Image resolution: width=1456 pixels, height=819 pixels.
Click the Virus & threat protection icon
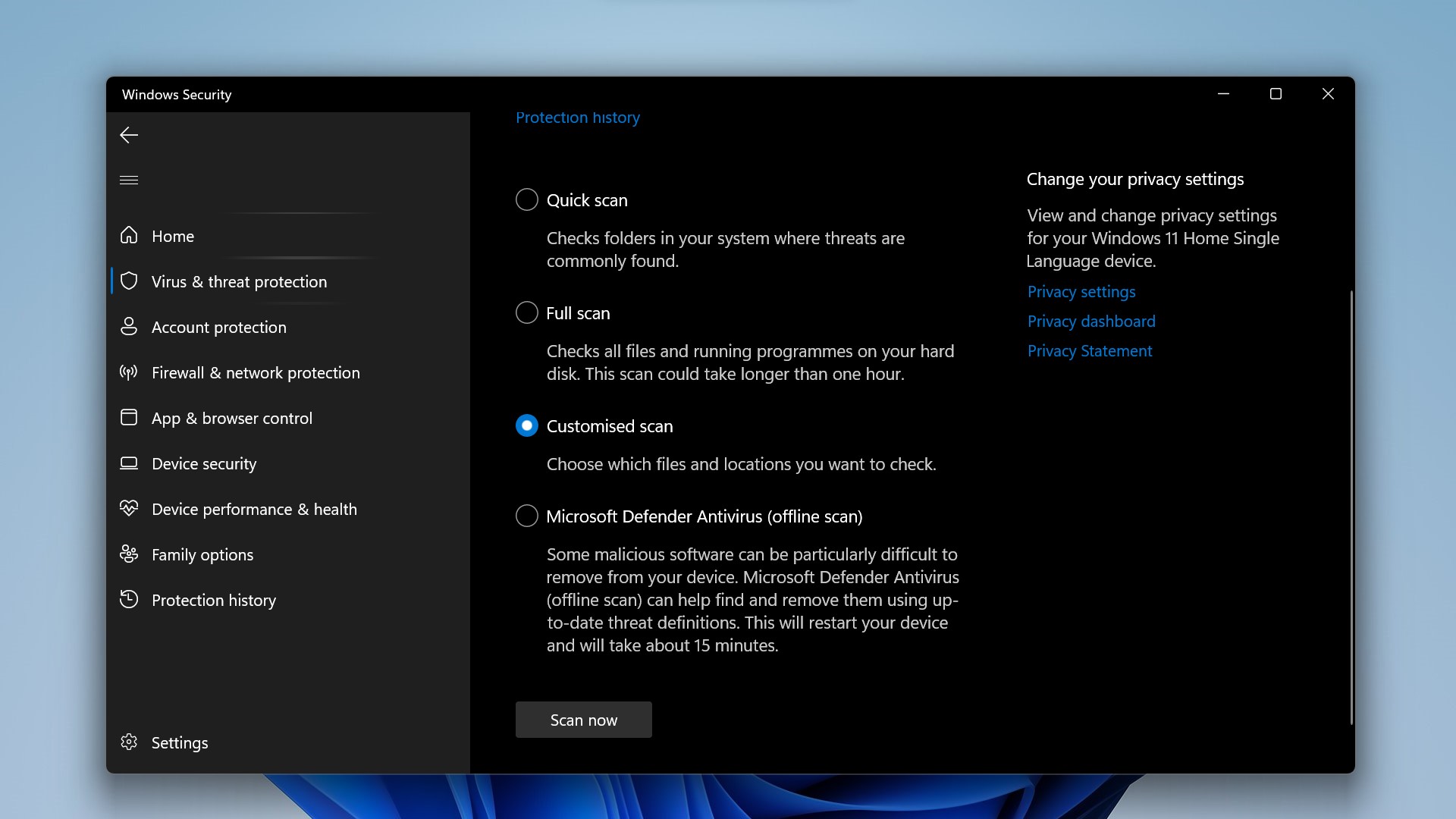click(x=128, y=281)
